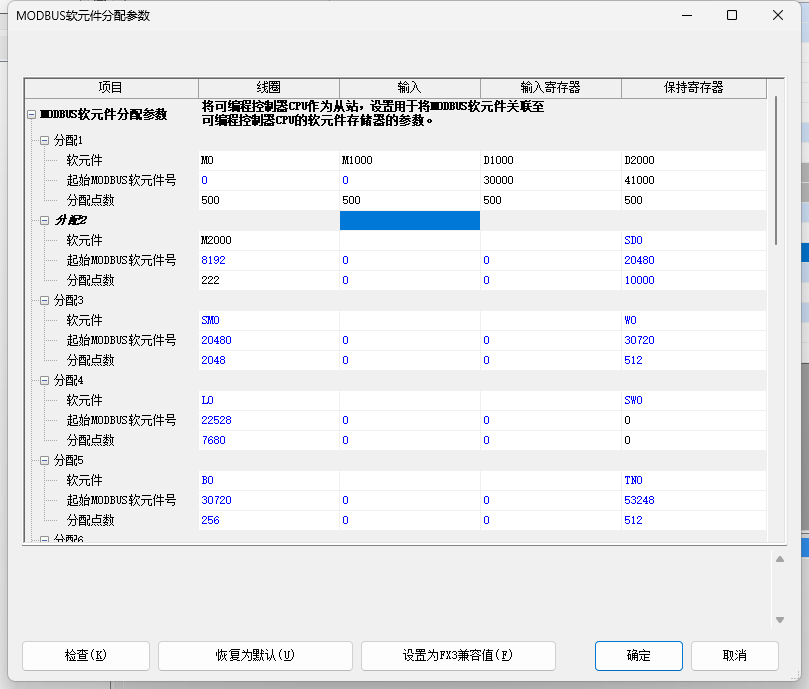This screenshot has height=689, width=809.
Task: Click the 输入寄存器 column header
Action: pyautogui.click(x=550, y=88)
